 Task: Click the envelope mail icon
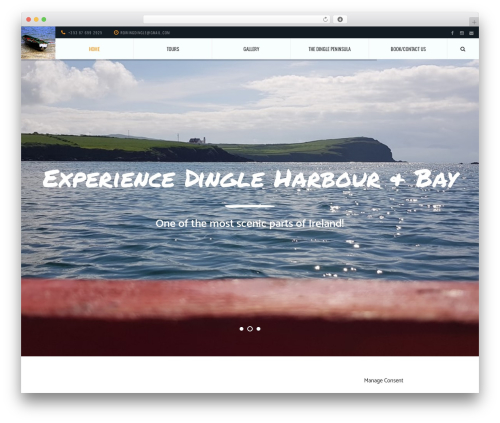pyautogui.click(x=471, y=33)
